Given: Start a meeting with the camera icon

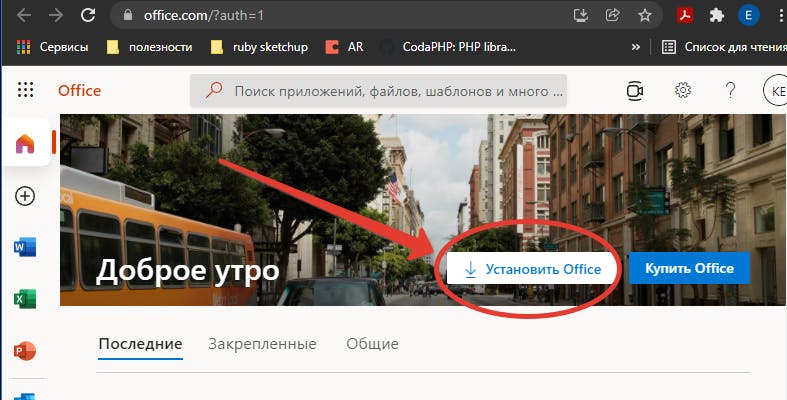Looking at the screenshot, I should 635,91.
